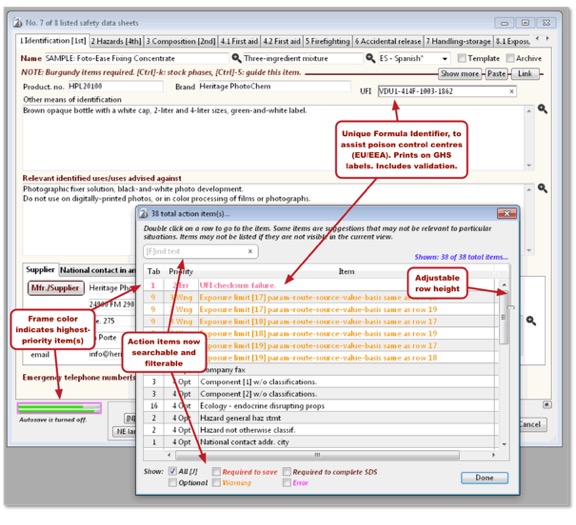Viewport: 576px width, 525px height.
Task: Click the app icon in action items dialog title
Action: pos(144,213)
